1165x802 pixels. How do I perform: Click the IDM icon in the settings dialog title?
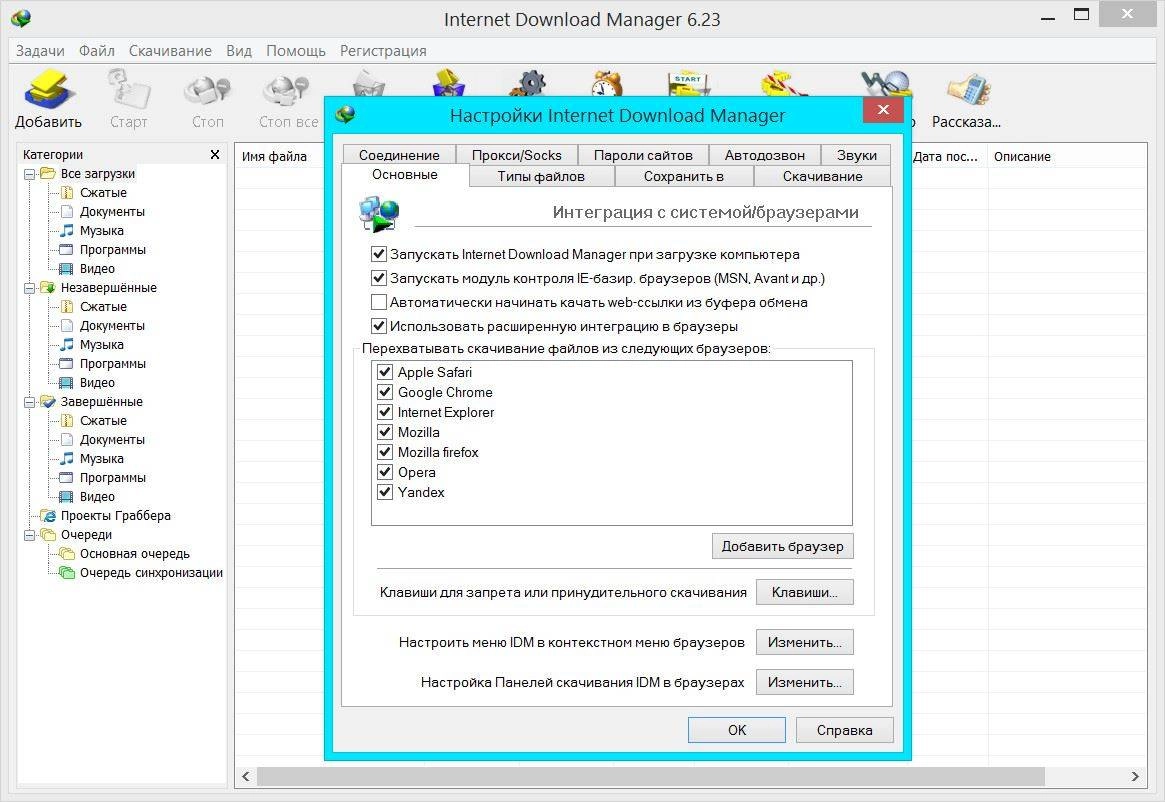coord(345,114)
